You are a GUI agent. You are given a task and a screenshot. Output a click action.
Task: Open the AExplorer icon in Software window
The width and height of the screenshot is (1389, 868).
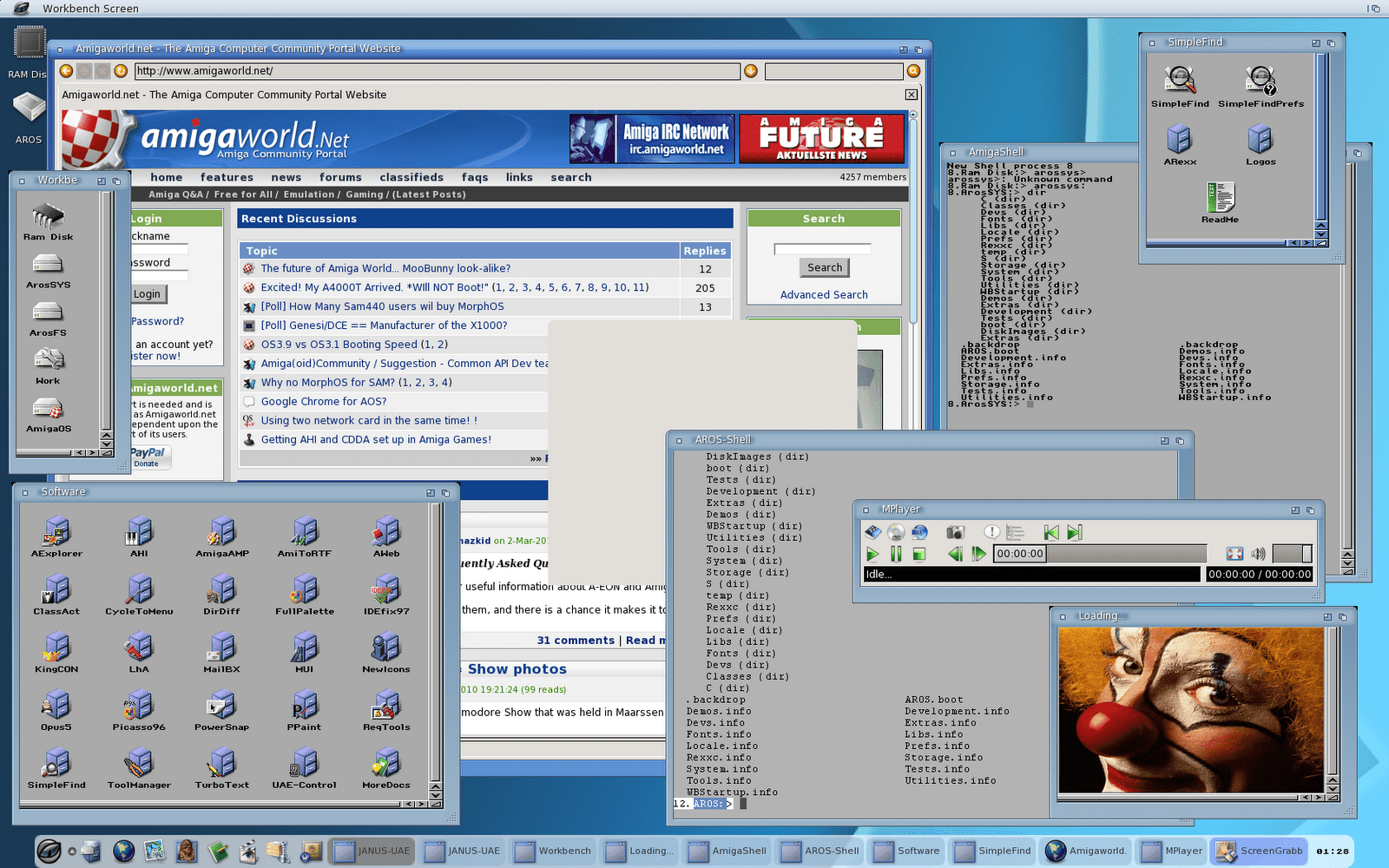coord(56,536)
